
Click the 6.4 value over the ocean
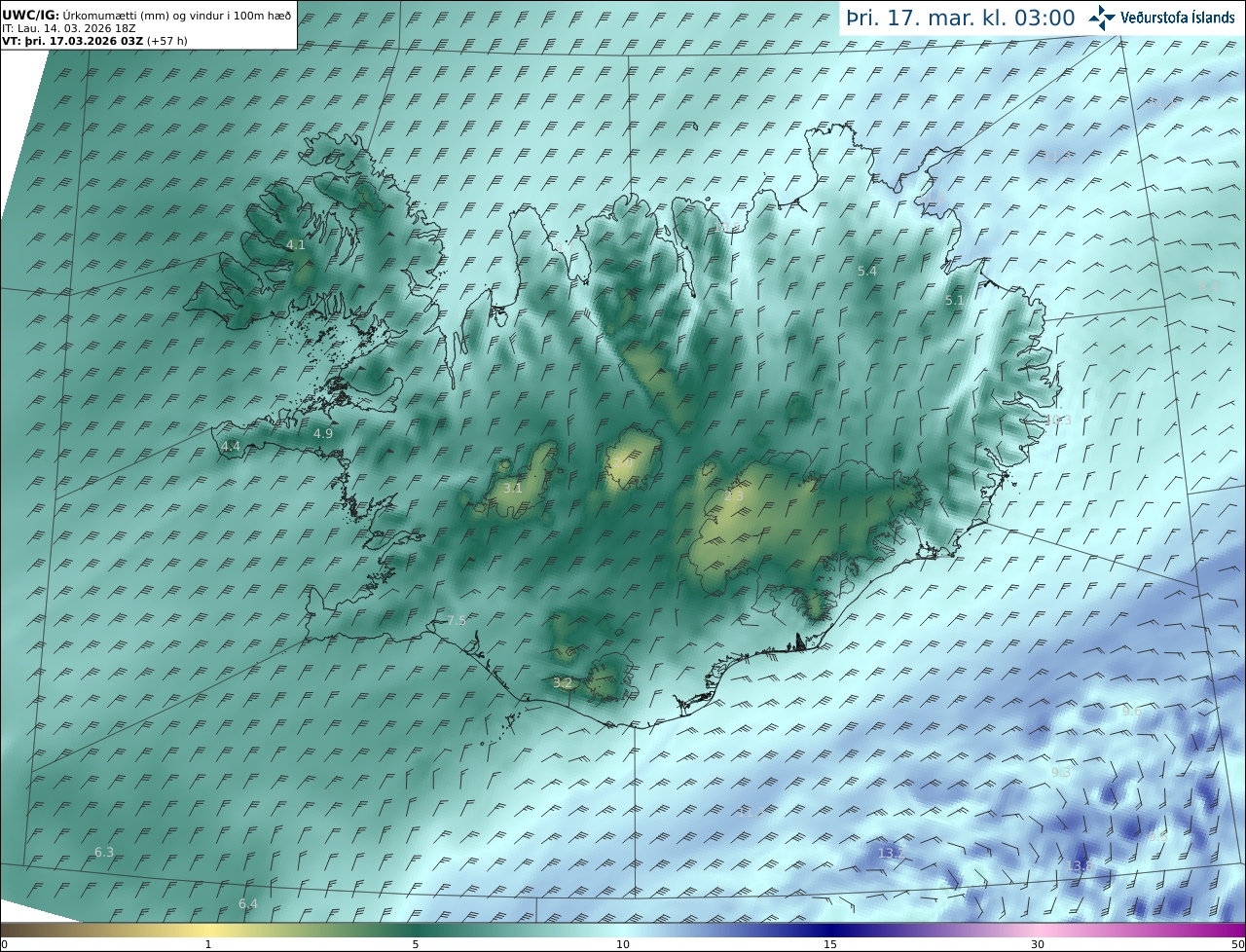[248, 904]
